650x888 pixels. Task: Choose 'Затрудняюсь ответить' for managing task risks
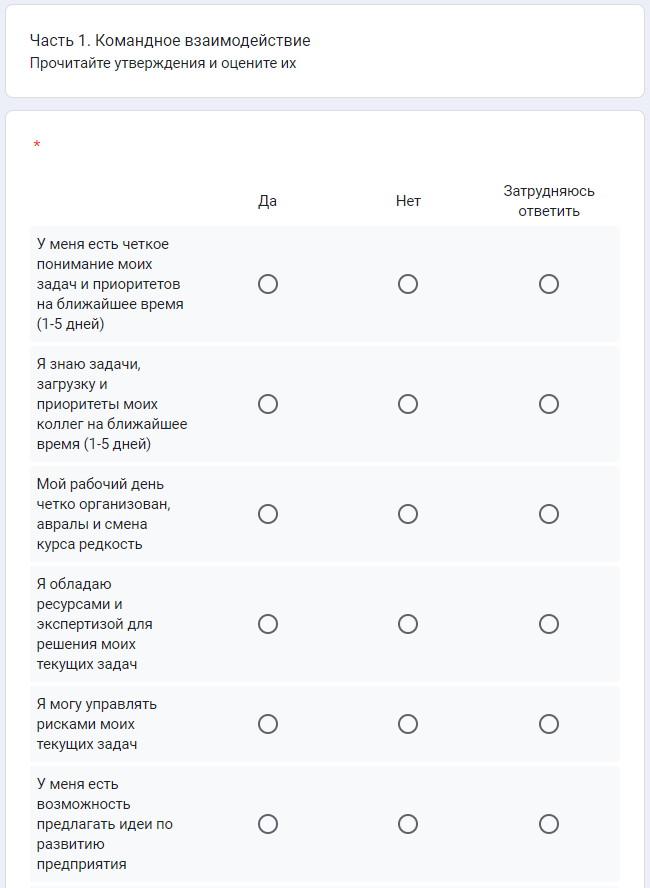pos(548,724)
